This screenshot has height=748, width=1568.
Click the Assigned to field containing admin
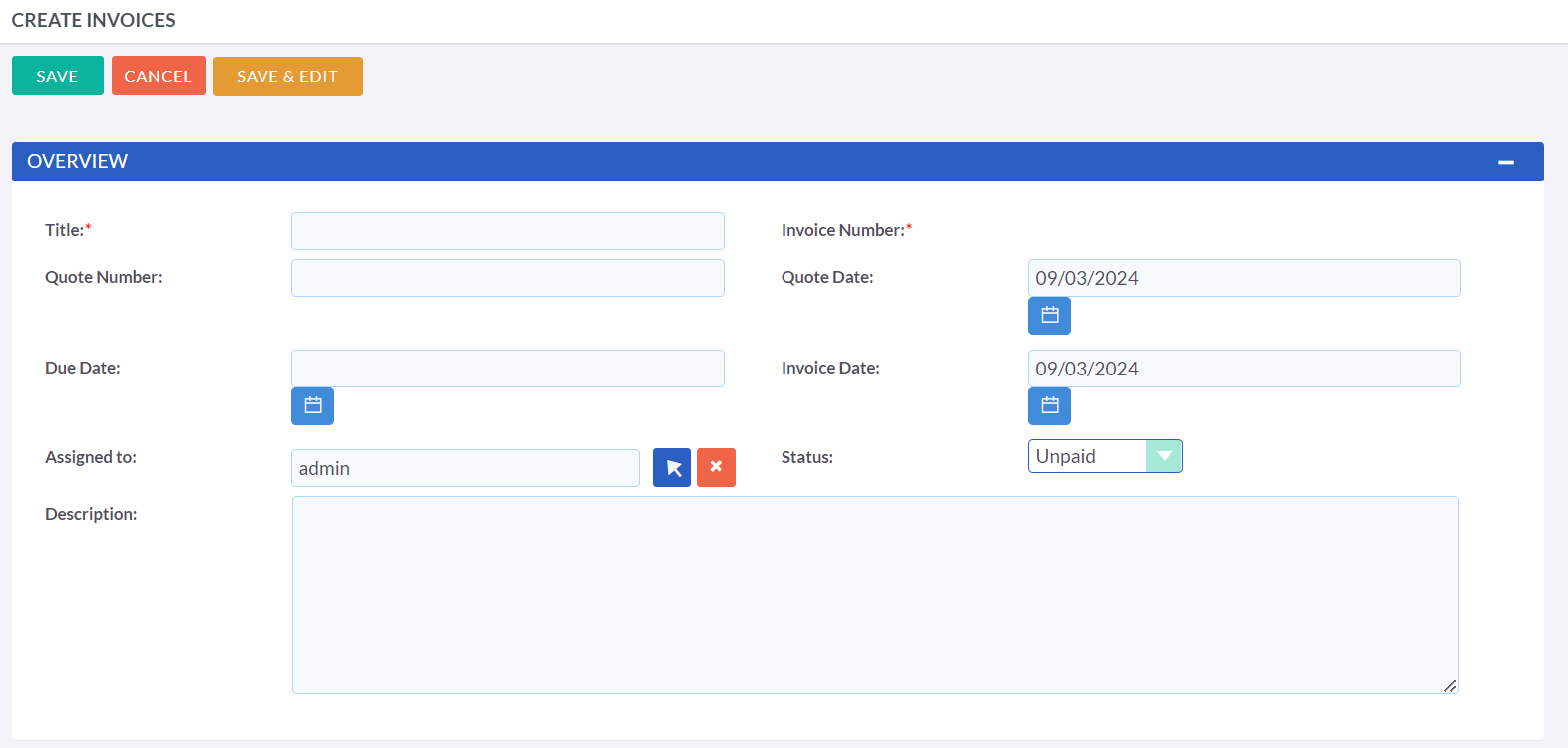(x=465, y=468)
